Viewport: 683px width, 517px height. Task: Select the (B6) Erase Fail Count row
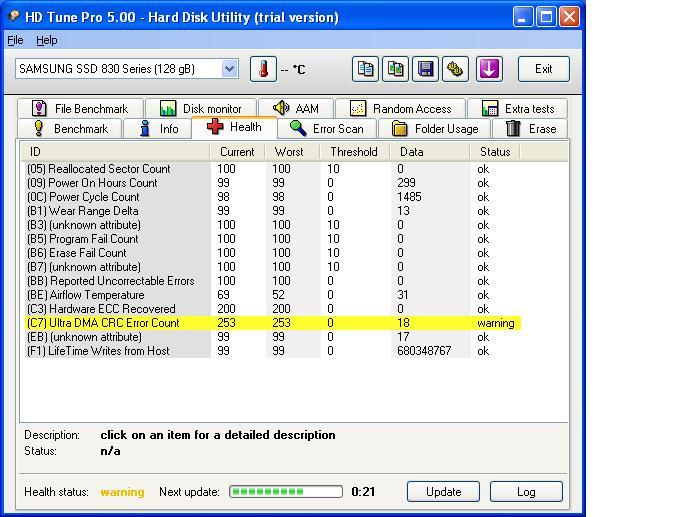271,253
